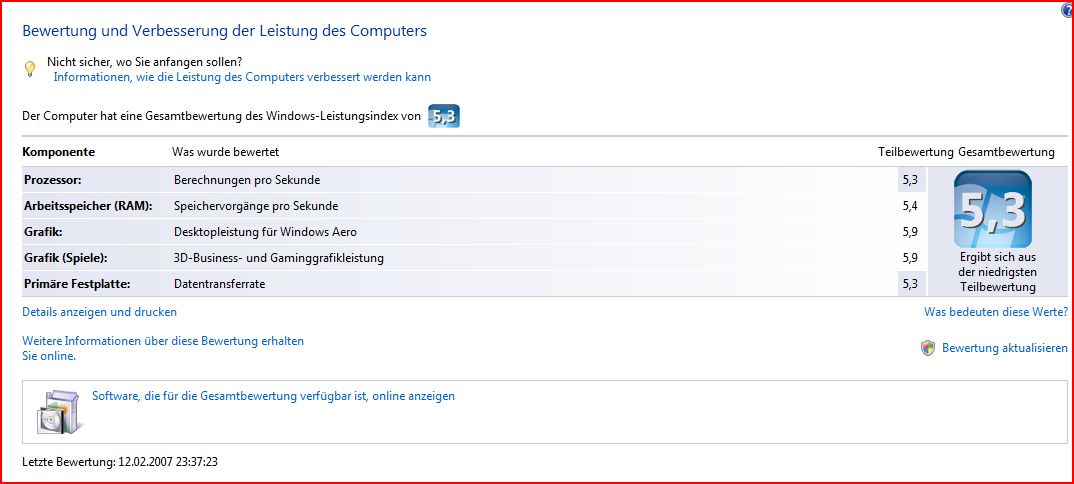The image size is (1074, 484).
Task: Click the Gesamtbewertung column header
Action: 1006,152
